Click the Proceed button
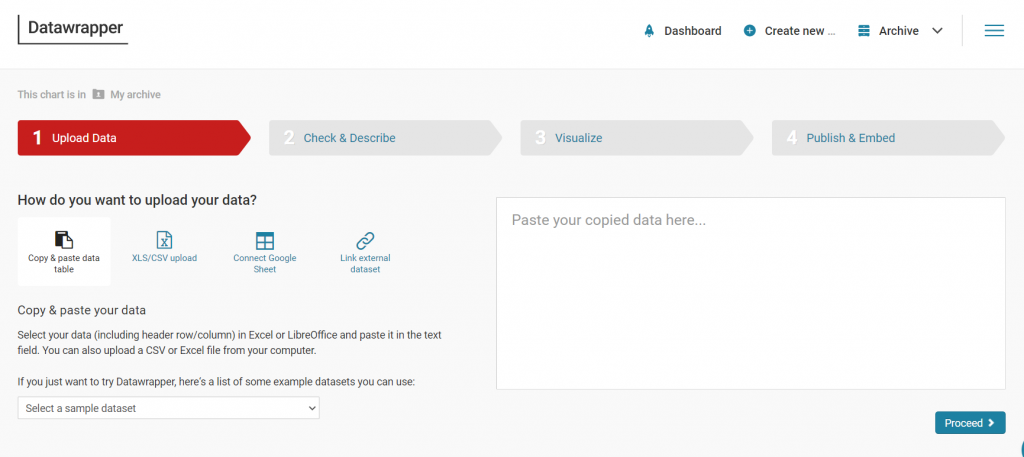This screenshot has width=1024, height=457. (970, 422)
